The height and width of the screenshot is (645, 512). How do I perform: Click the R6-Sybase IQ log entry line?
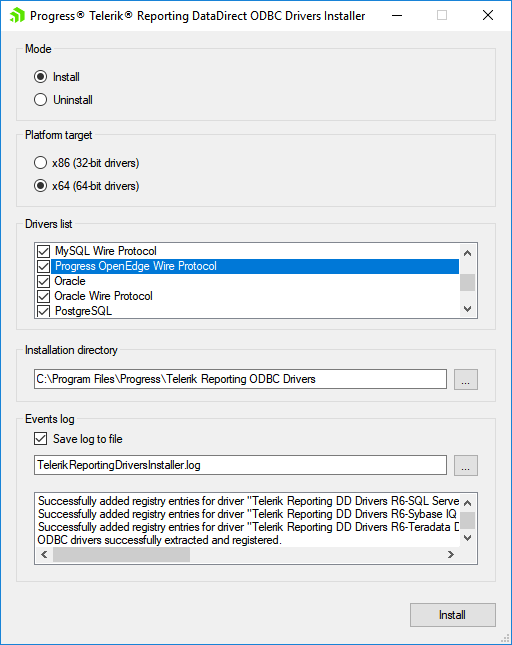tap(248, 514)
